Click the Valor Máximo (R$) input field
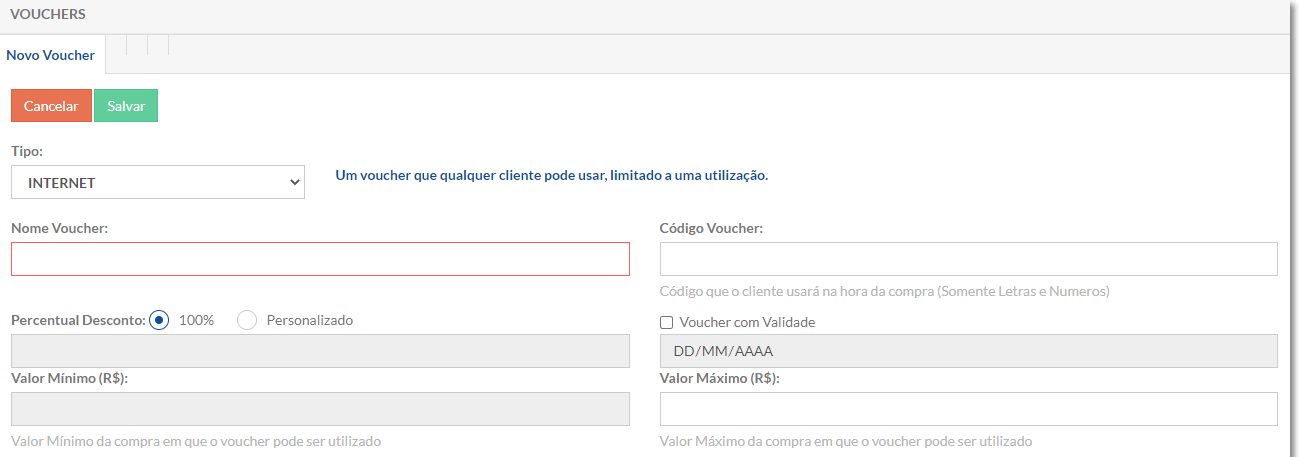 point(969,409)
